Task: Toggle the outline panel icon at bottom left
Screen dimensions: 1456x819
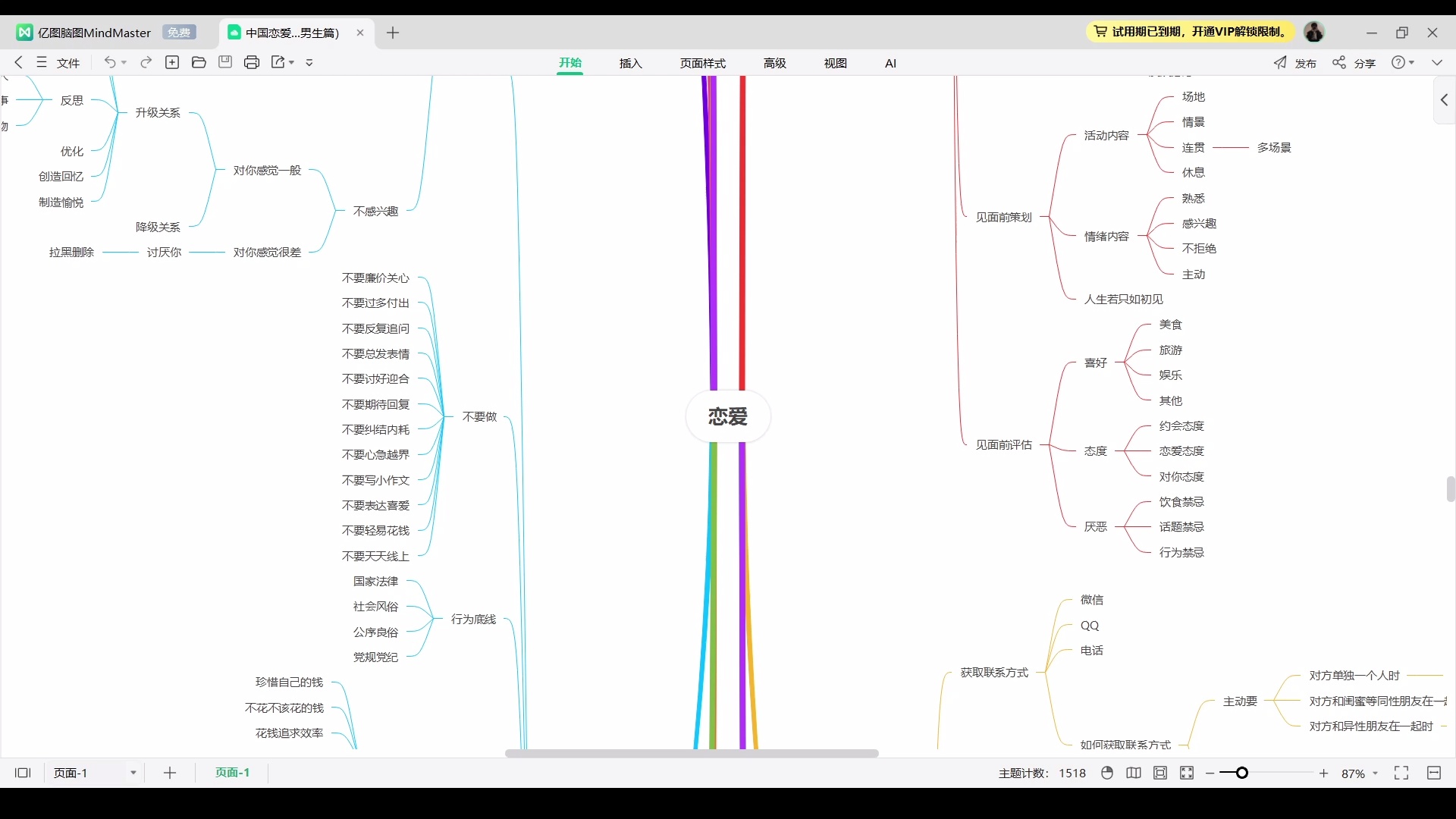Action: [23, 773]
